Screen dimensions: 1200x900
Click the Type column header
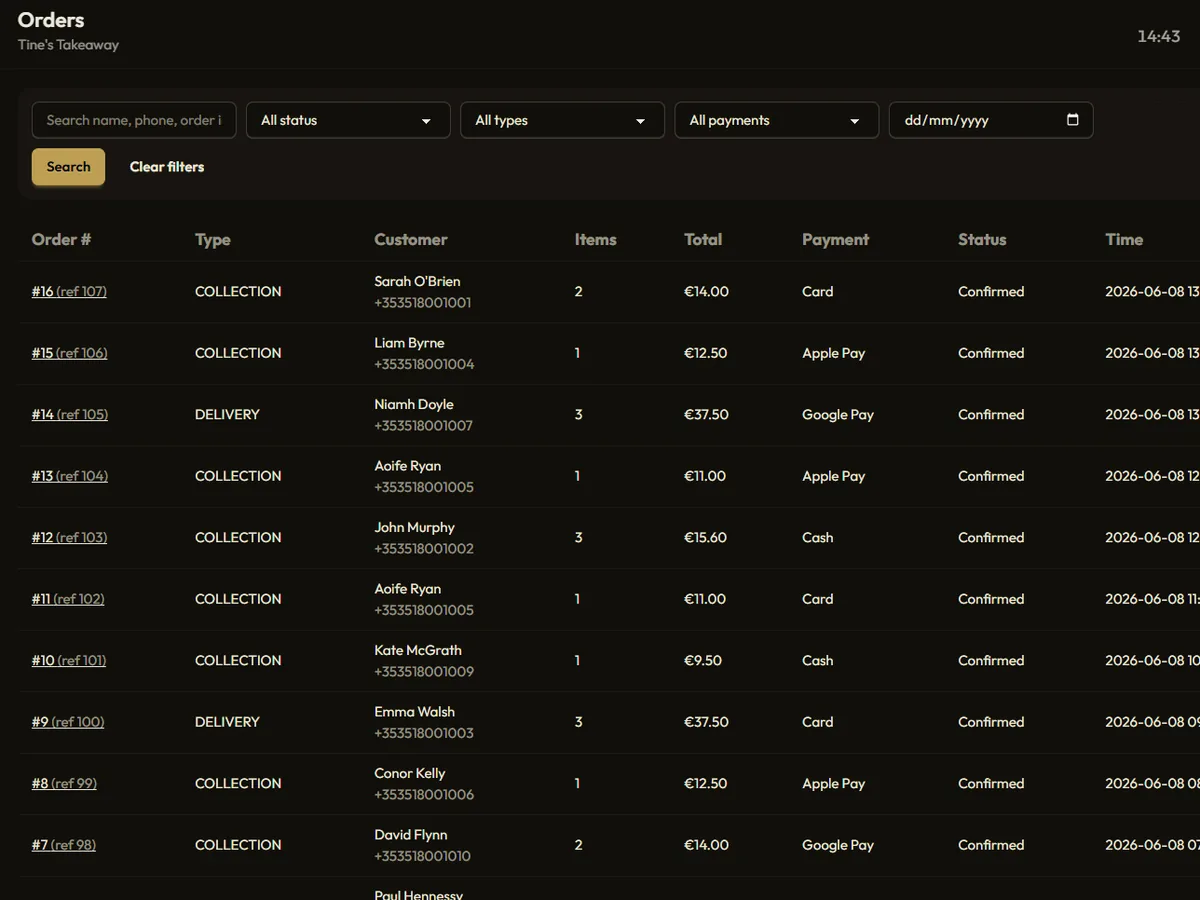click(x=213, y=240)
